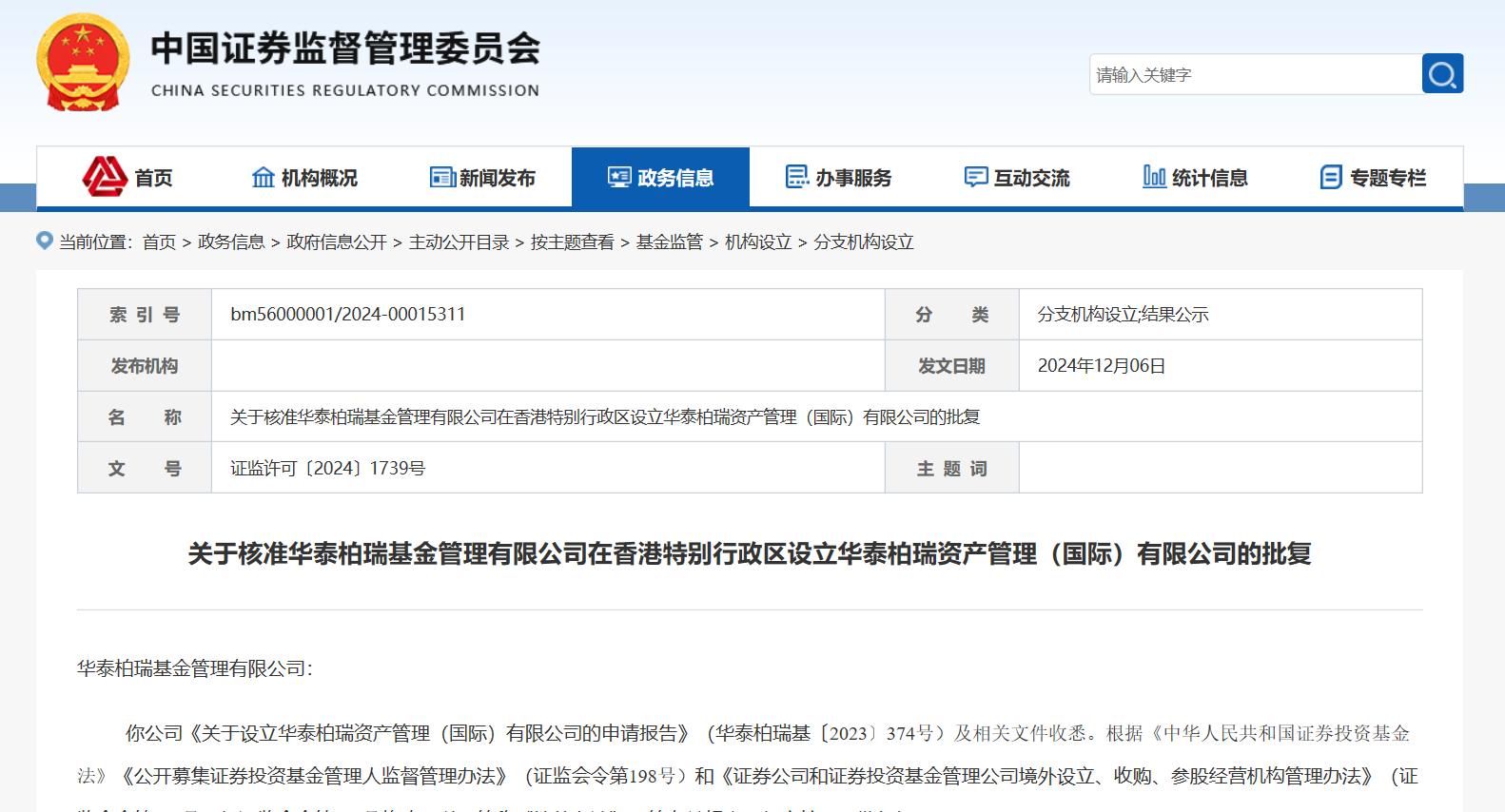Click the 基金监管 breadcrumb link
The width and height of the screenshot is (1505, 812).
(670, 242)
